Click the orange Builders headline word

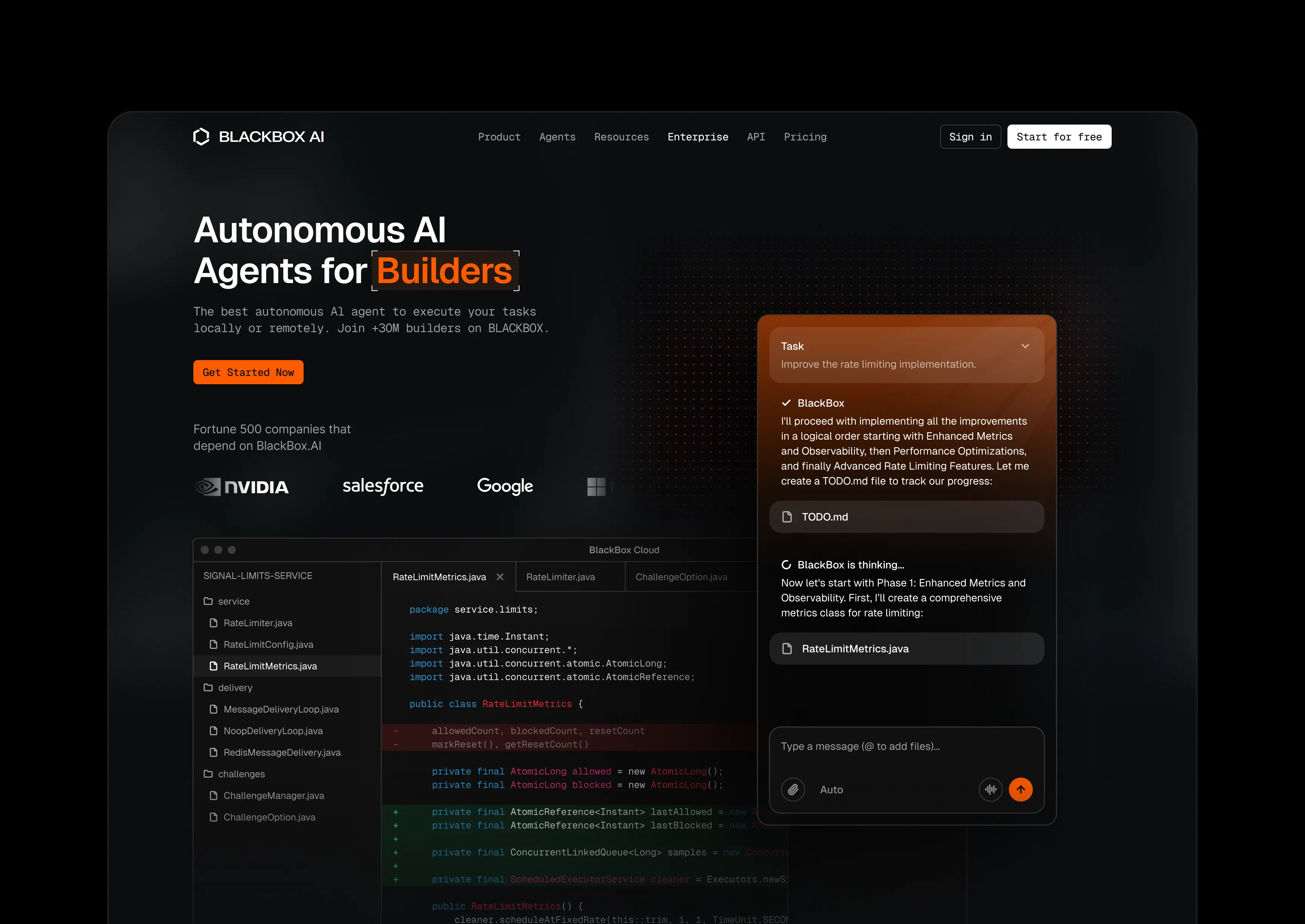(x=444, y=271)
